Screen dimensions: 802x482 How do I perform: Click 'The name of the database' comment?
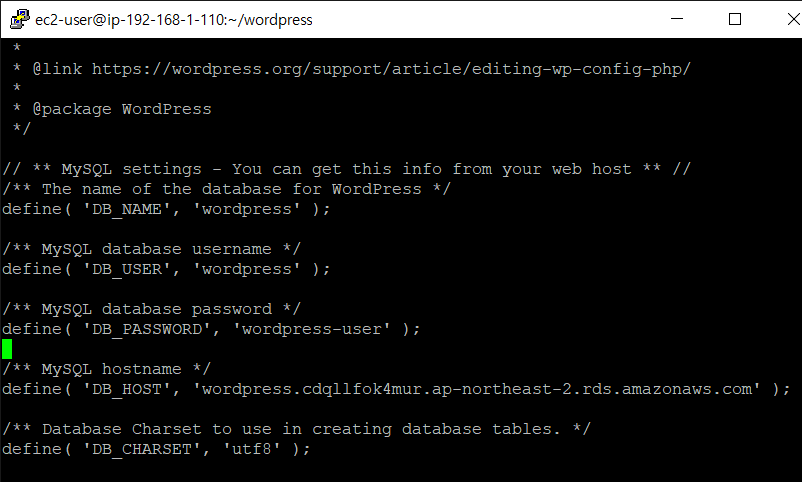pos(227,189)
